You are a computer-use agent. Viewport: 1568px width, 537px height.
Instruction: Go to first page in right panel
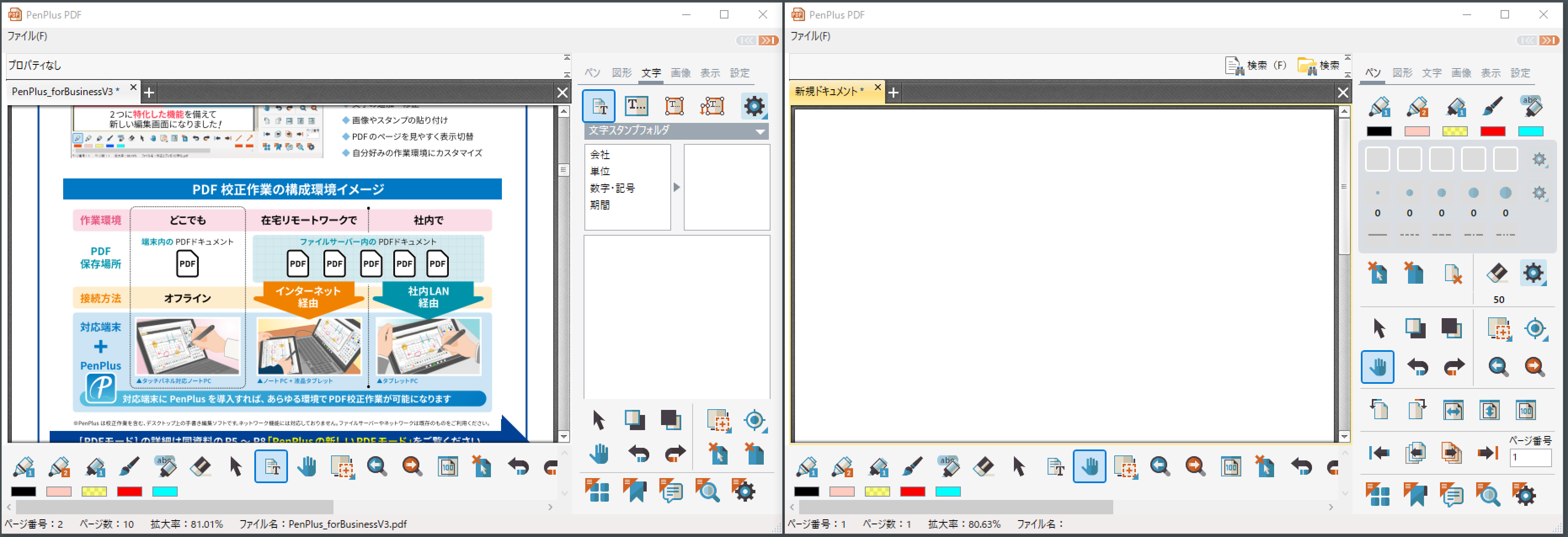pyautogui.click(x=1379, y=452)
